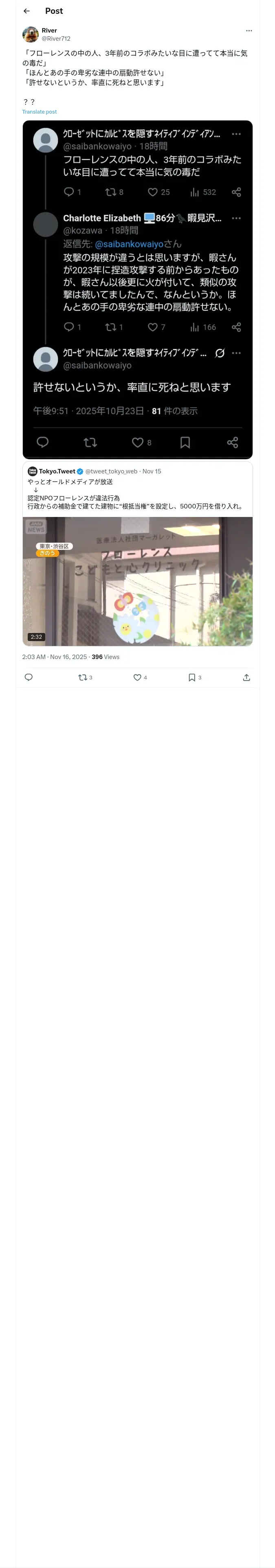
Task: Click the Tokyo.Tweet round avatar icon
Action: tap(32, 471)
